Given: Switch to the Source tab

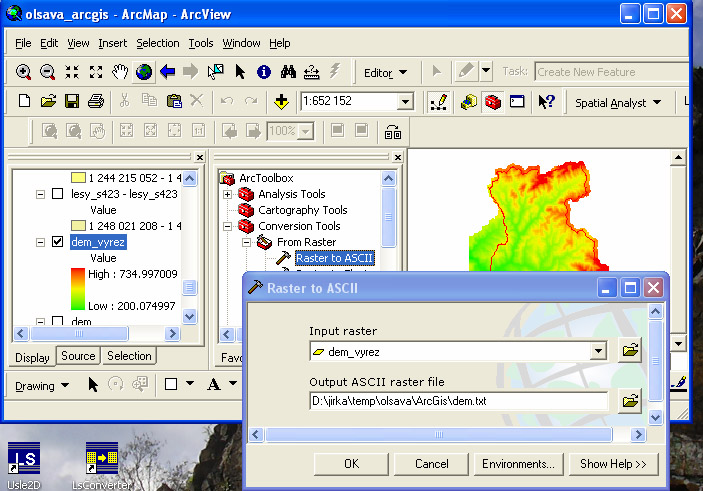Looking at the screenshot, I should (78, 356).
